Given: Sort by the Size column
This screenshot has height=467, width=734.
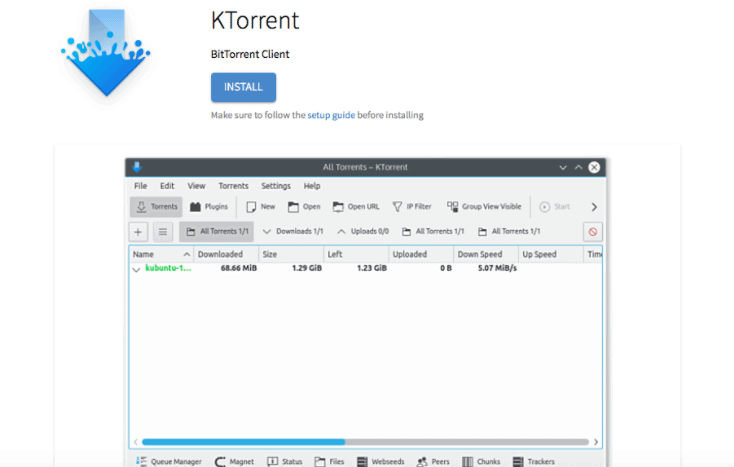Looking at the screenshot, I should coord(291,254).
